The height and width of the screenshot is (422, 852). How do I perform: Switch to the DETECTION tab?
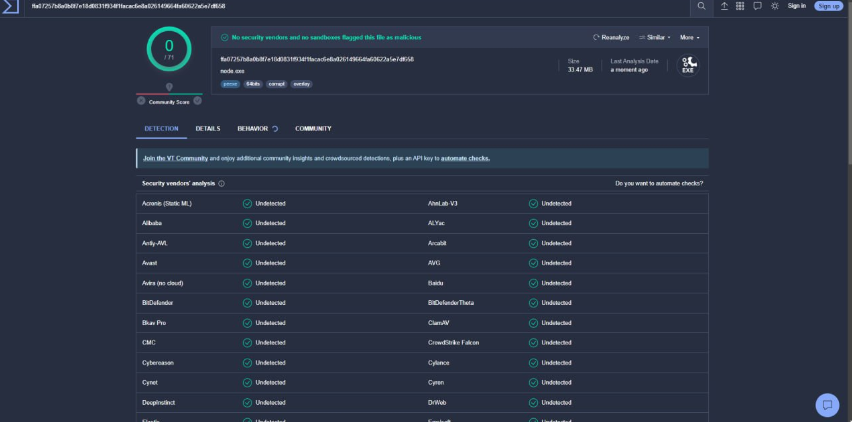tap(161, 129)
